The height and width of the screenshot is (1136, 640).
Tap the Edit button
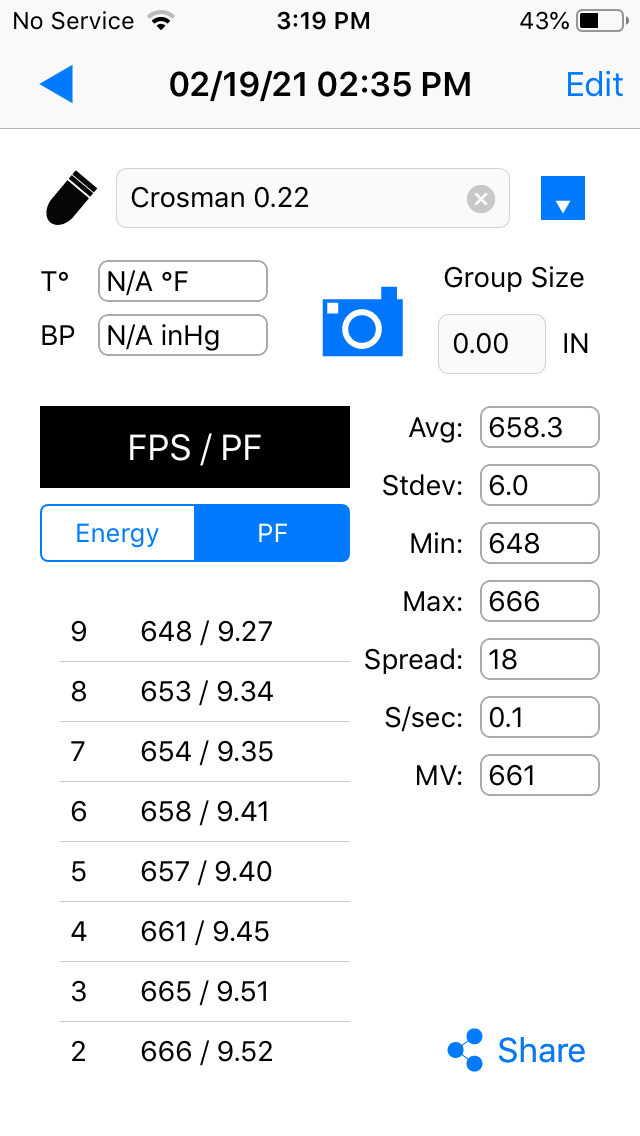(594, 84)
